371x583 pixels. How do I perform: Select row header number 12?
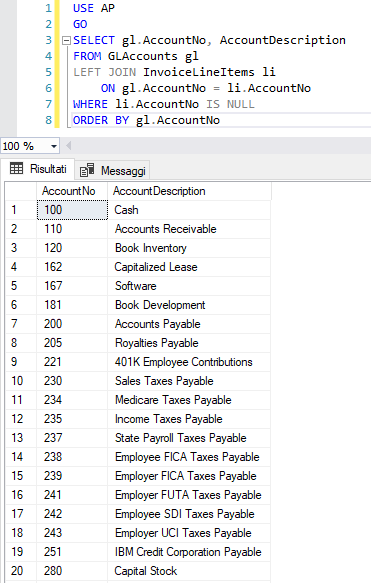[x=21, y=419]
